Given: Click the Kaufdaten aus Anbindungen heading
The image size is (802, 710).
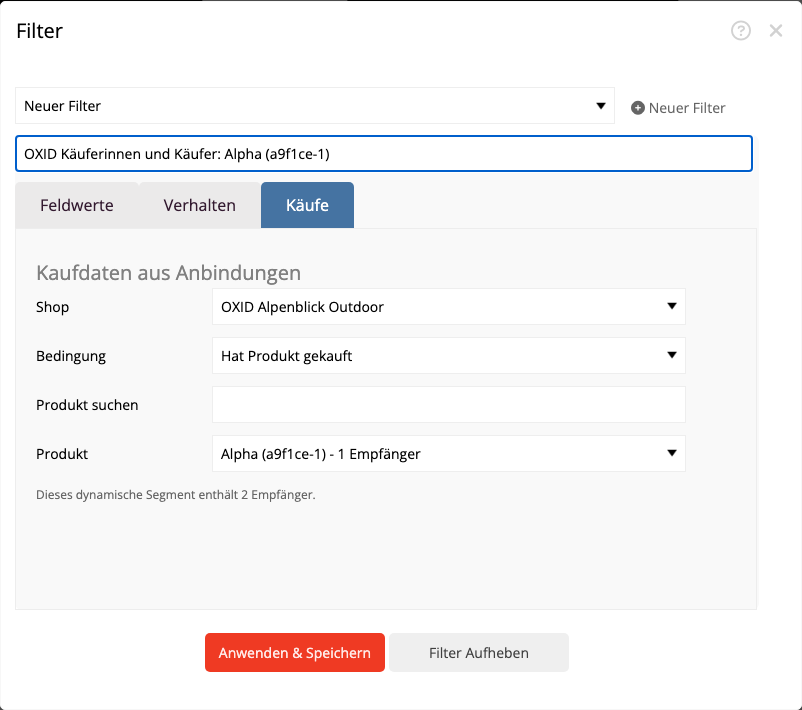Looking at the screenshot, I should coord(168,273).
